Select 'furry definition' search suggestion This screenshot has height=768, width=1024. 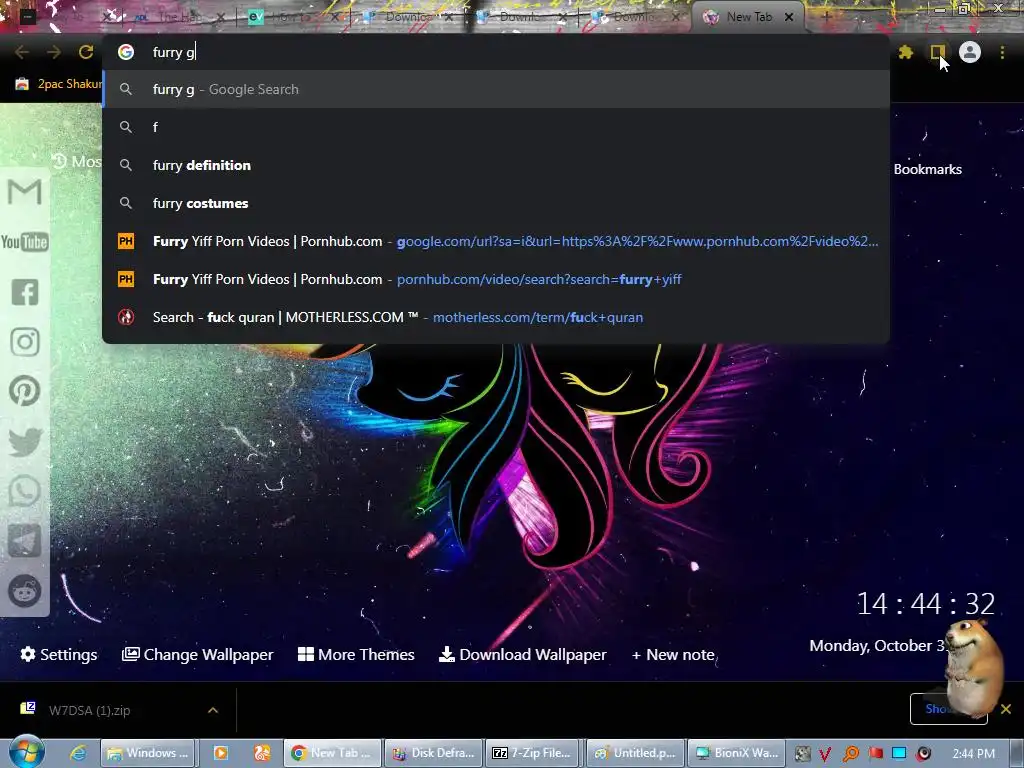pyautogui.click(x=496, y=165)
